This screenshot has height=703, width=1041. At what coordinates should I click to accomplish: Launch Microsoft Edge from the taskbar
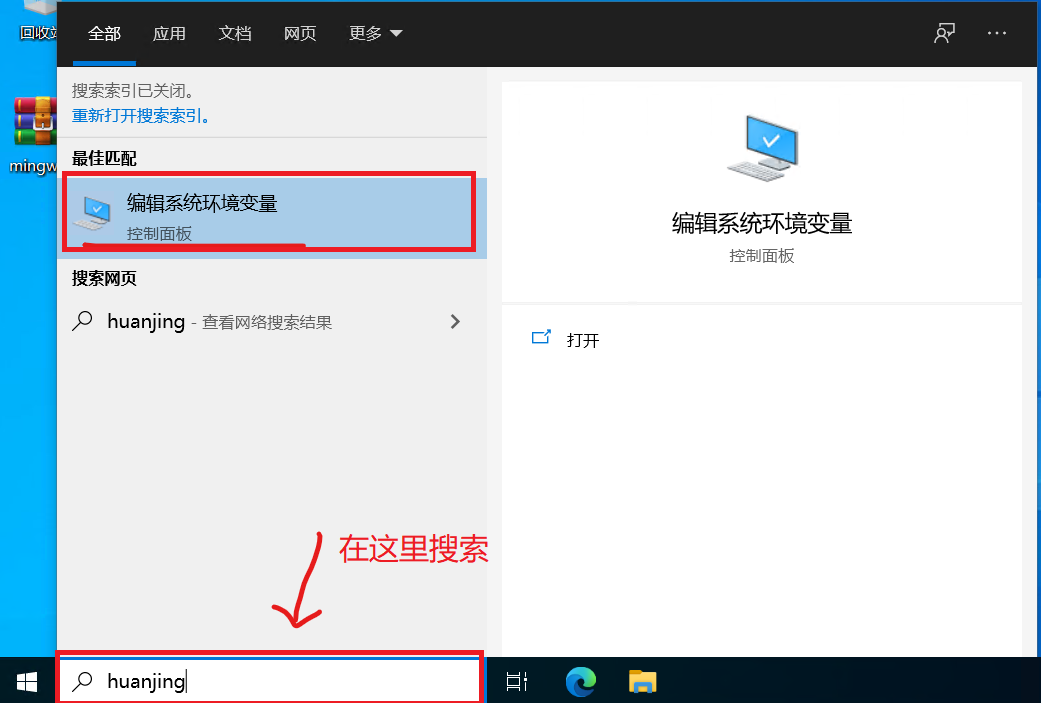point(580,681)
